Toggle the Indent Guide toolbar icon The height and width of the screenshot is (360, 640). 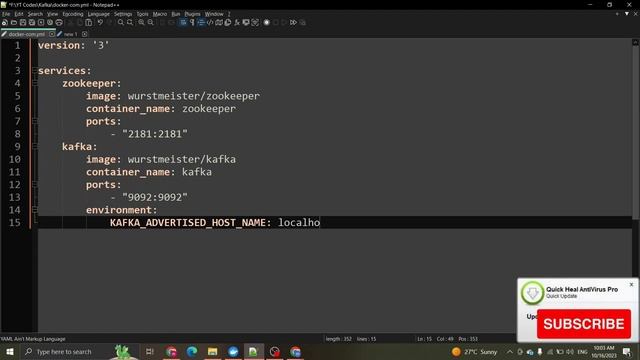pyautogui.click(x=201, y=22)
